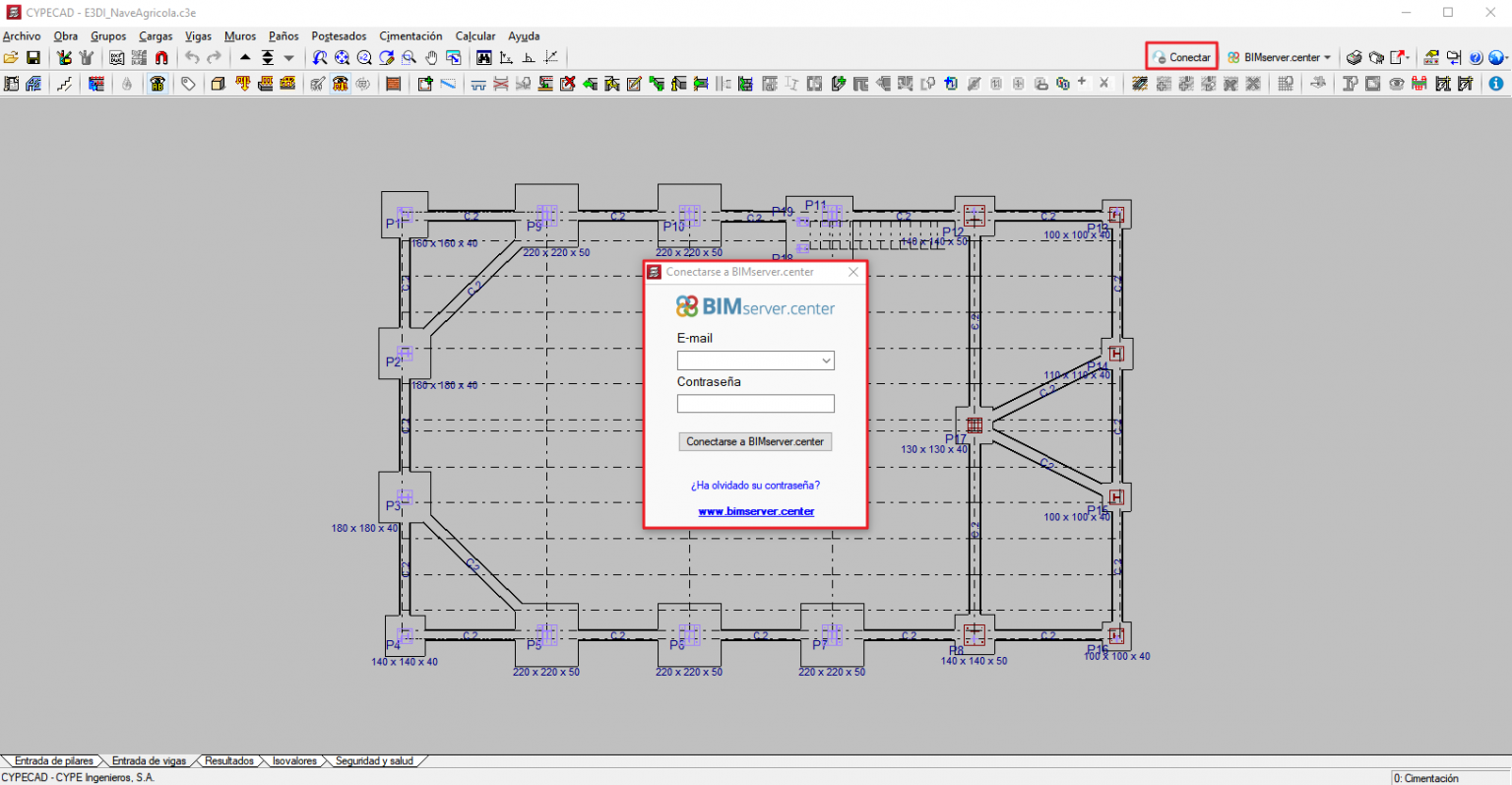
Task: Visit the www.bimserver.center website link
Action: [x=755, y=511]
